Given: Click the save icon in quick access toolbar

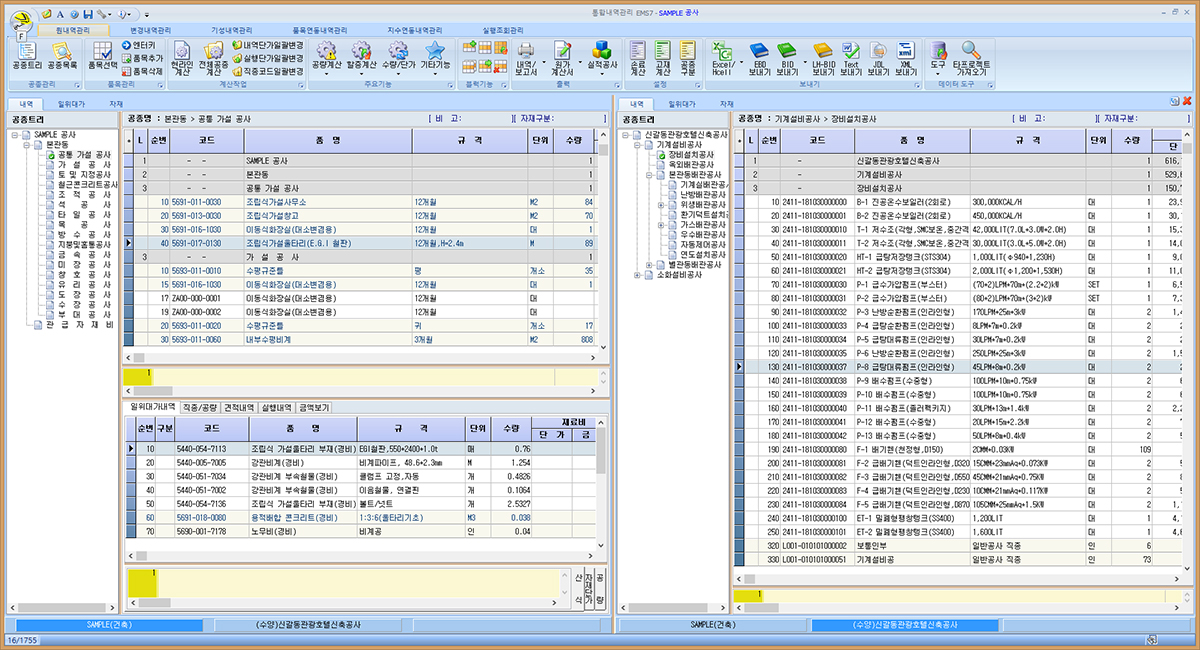Looking at the screenshot, I should [x=88, y=15].
